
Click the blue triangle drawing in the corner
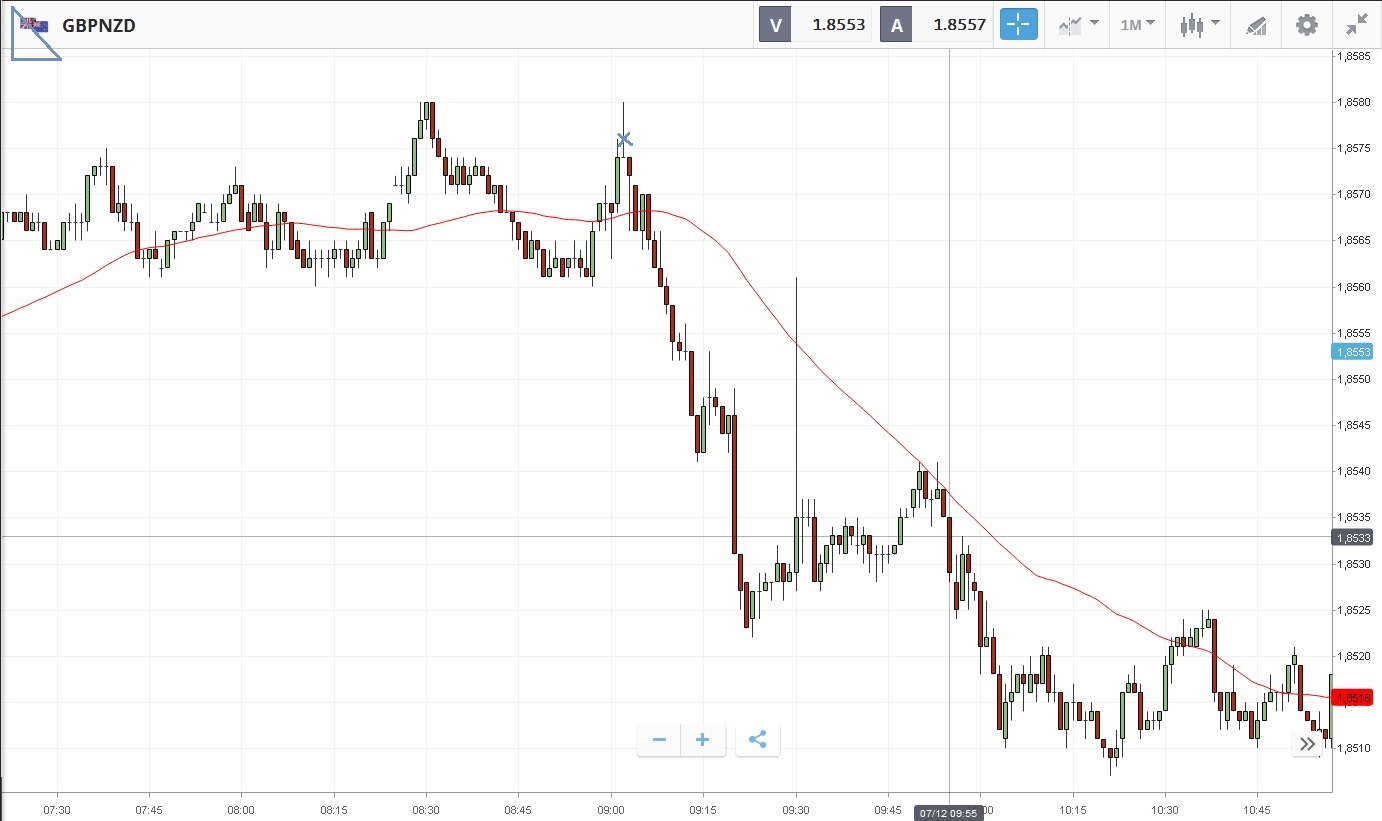(28, 42)
